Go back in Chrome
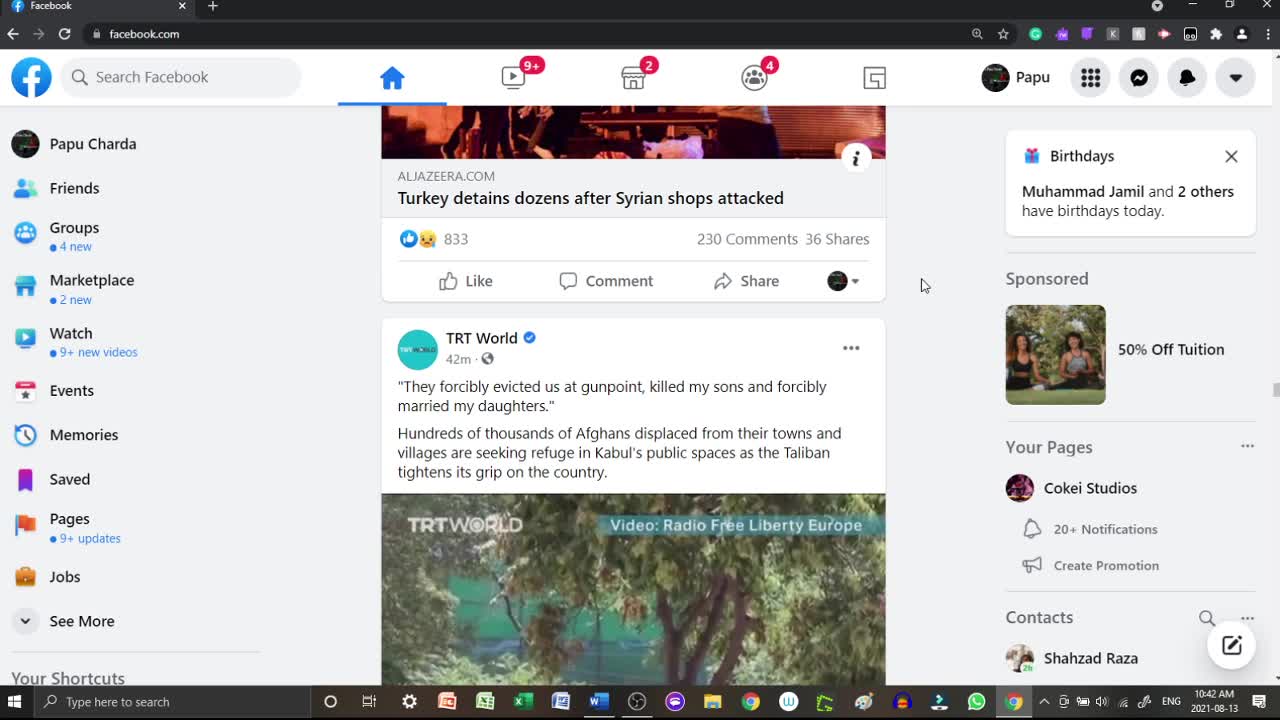This screenshot has width=1280, height=720. (13, 34)
